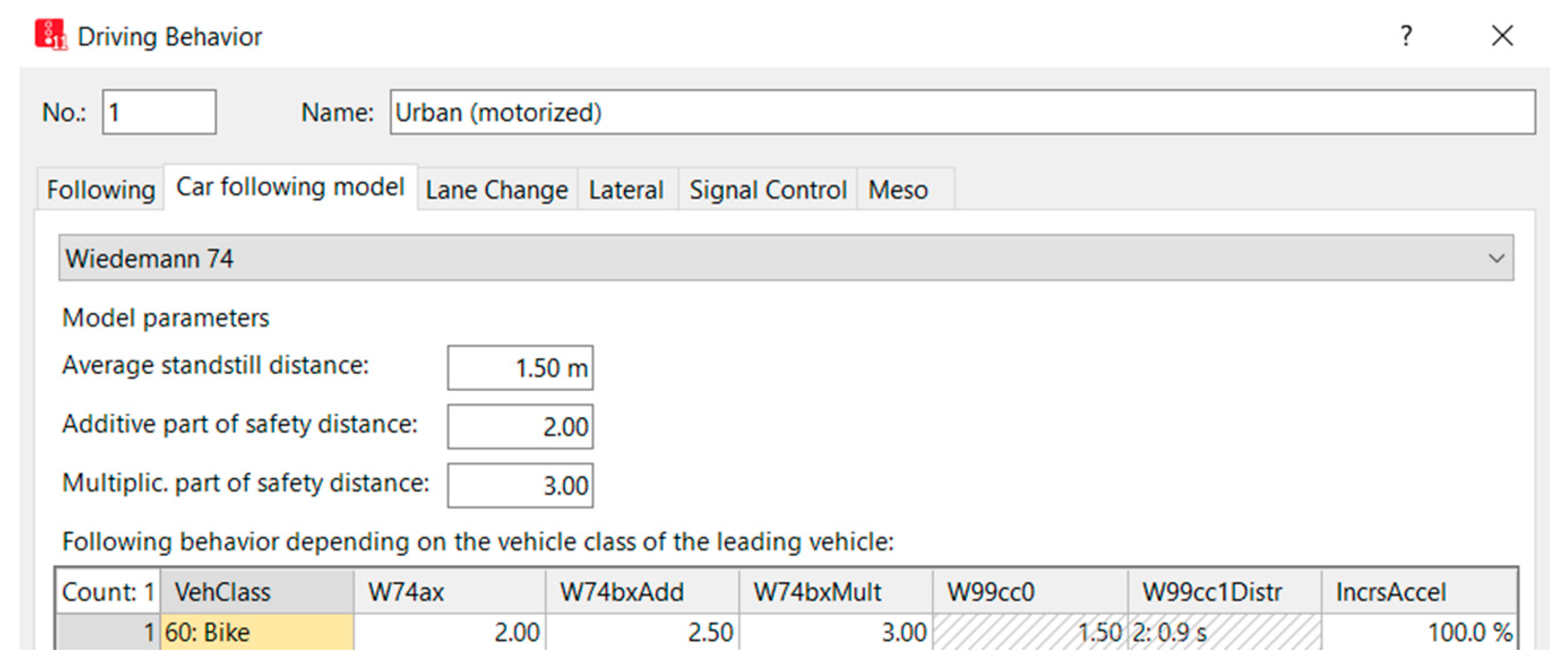Click Multiplic. part of safety distance field

click(520, 486)
